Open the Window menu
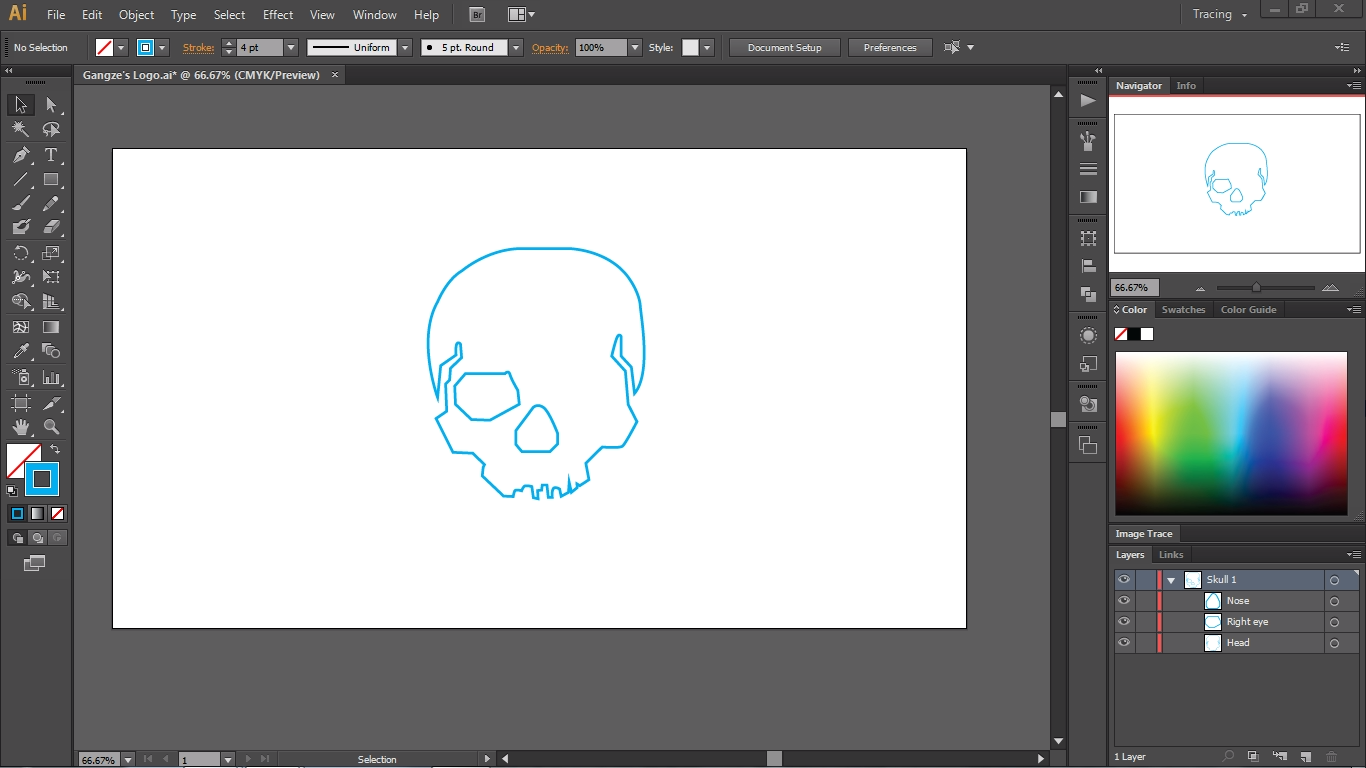Screen dimensions: 1366x768 tap(375, 15)
